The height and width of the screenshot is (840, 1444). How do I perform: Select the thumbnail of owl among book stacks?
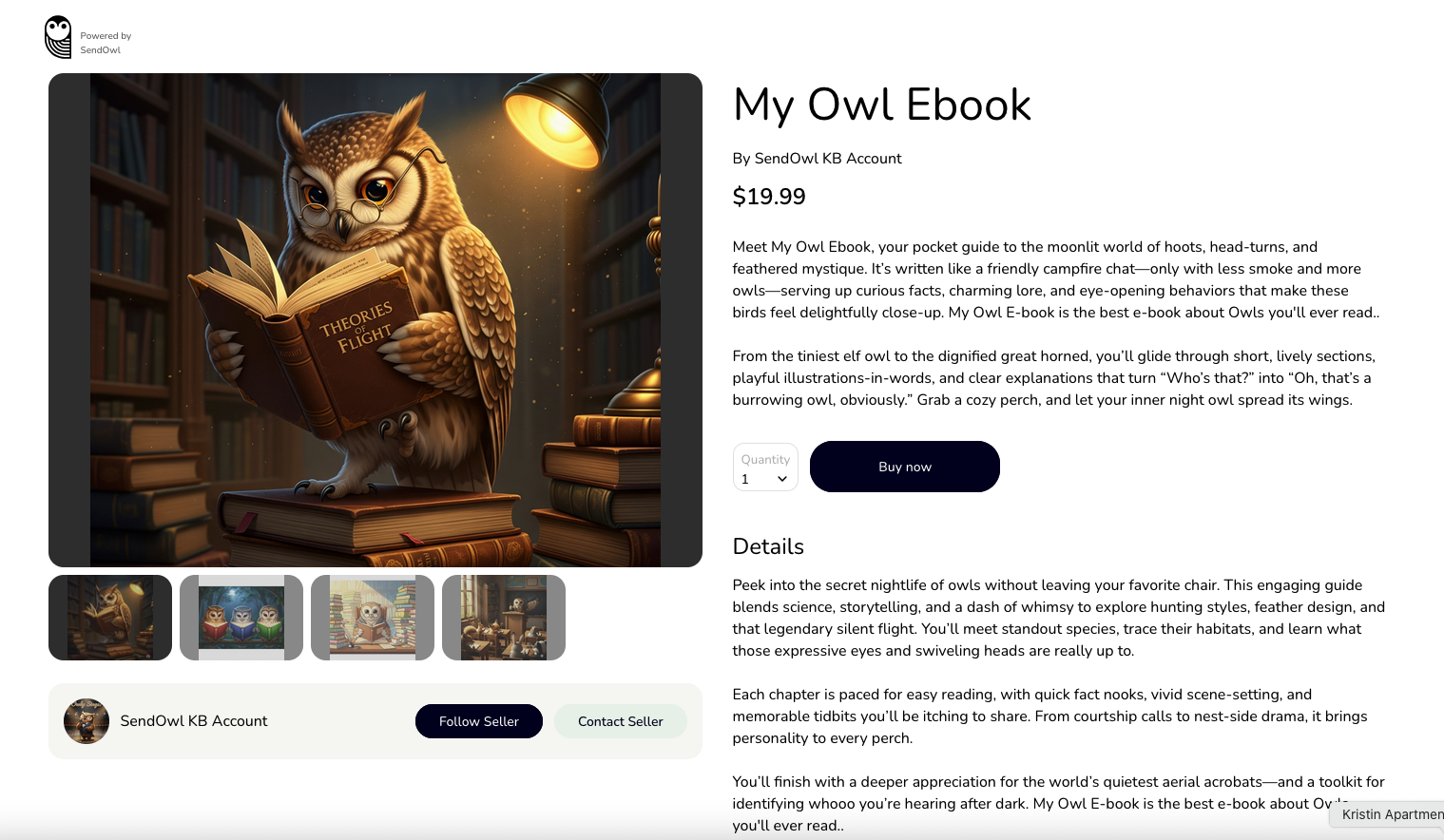pyautogui.click(x=373, y=618)
